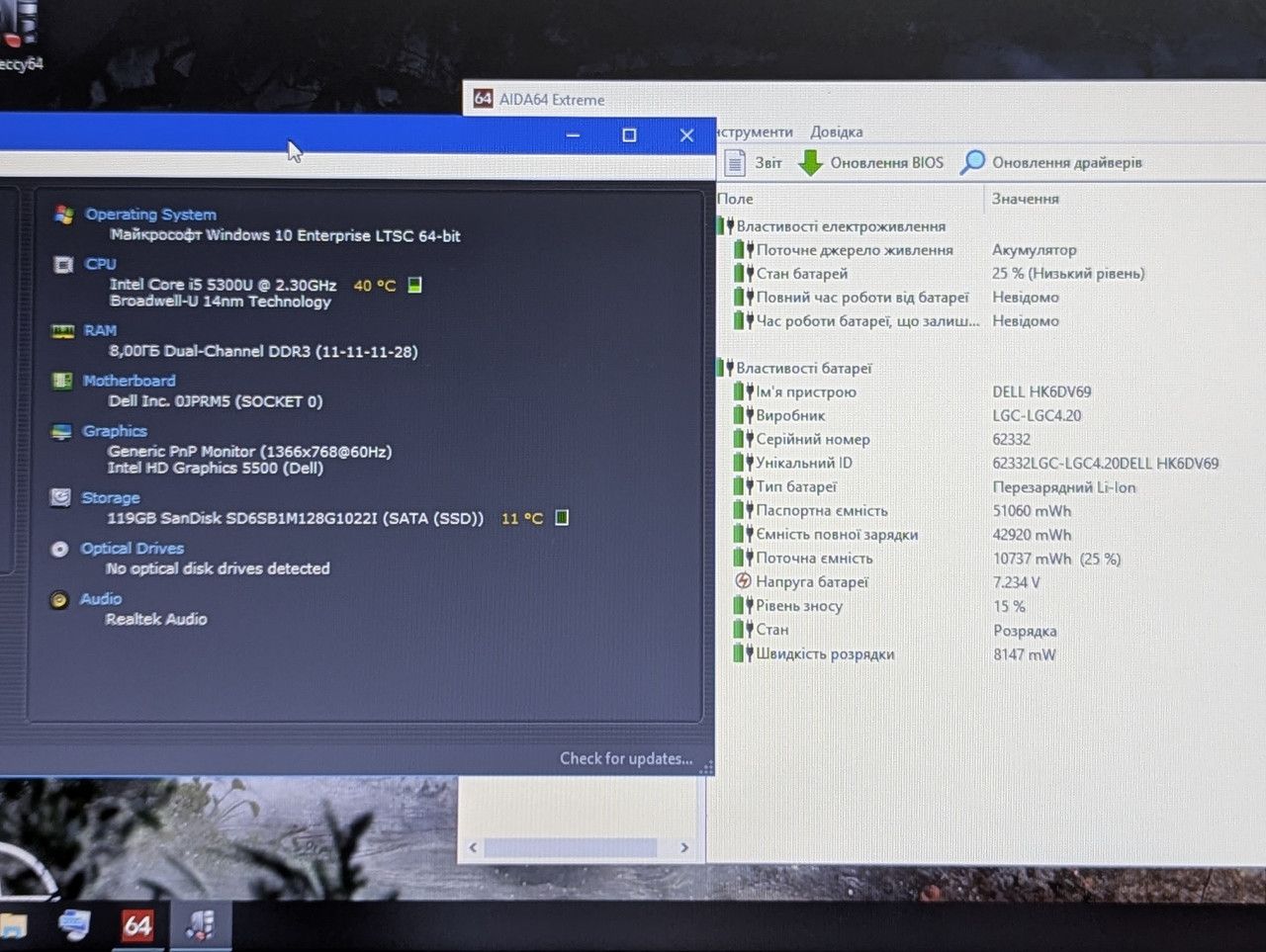Select the Поточна ємність row label
1266x952 pixels.
point(814,558)
